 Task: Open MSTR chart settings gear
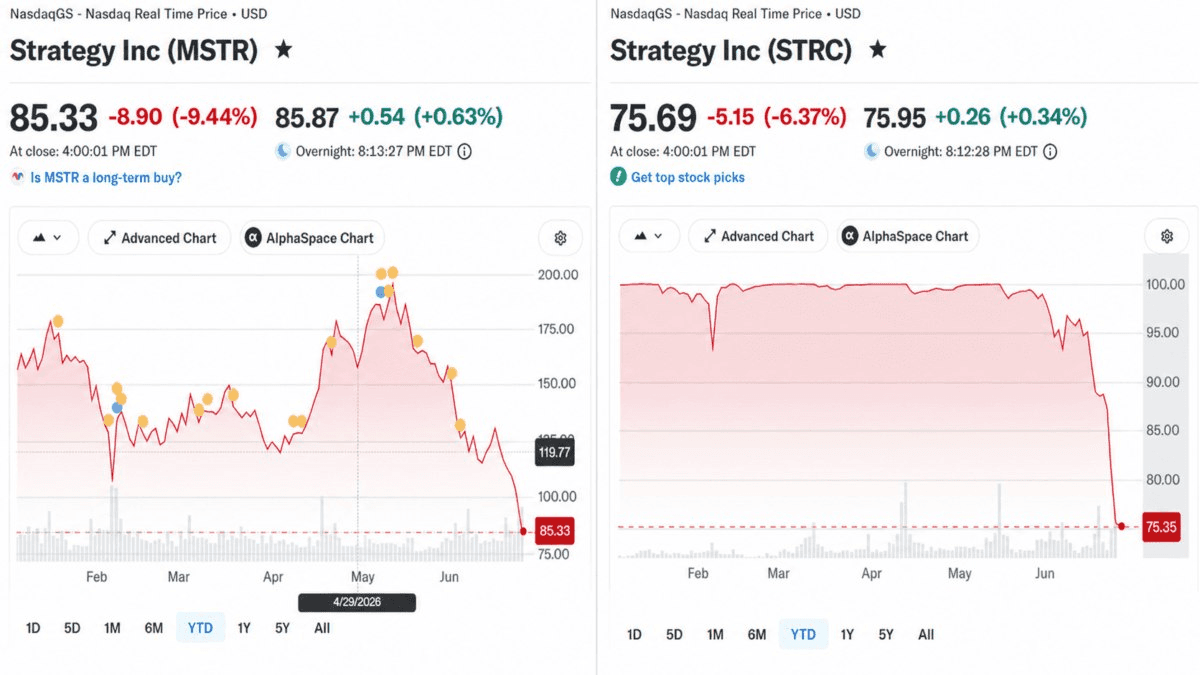point(560,238)
